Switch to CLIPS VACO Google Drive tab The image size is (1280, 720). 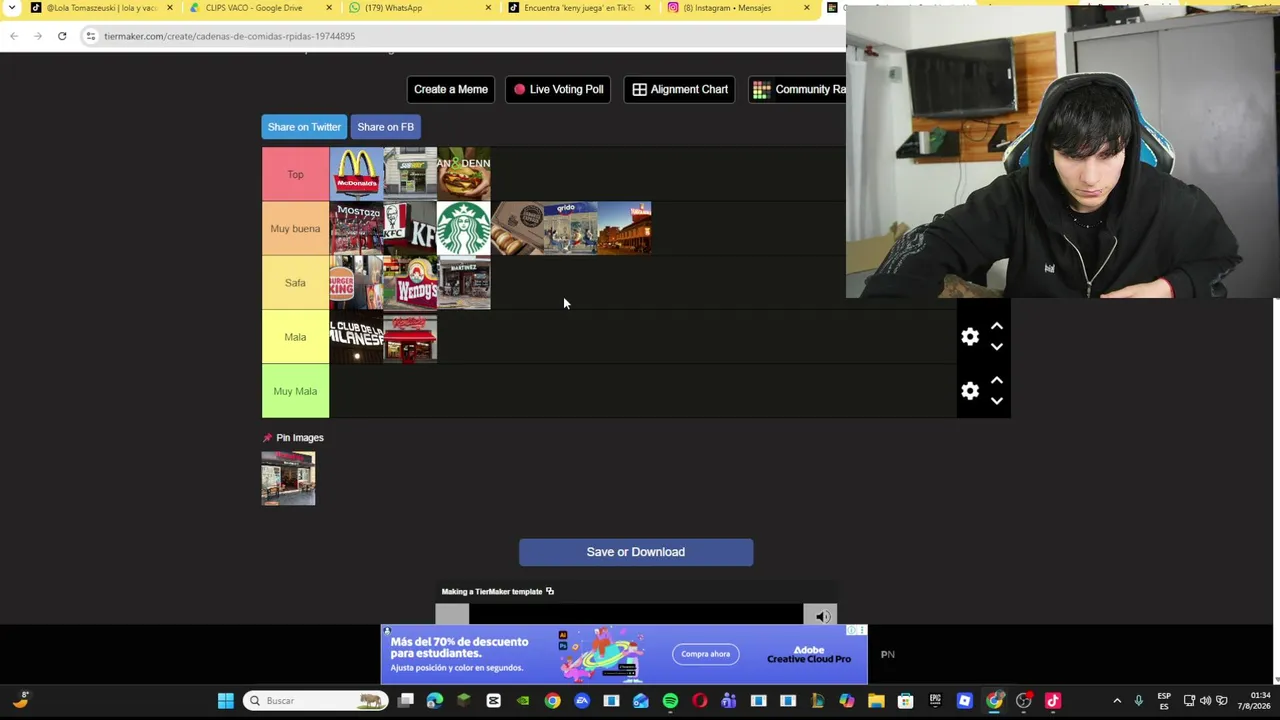pyautogui.click(x=260, y=8)
